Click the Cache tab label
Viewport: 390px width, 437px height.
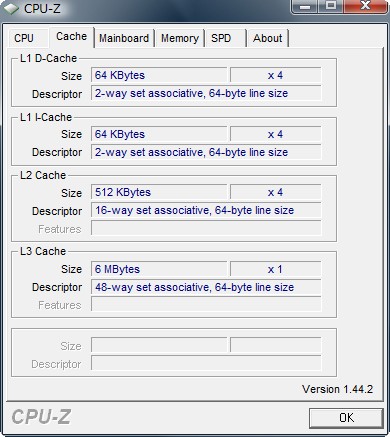pos(71,36)
